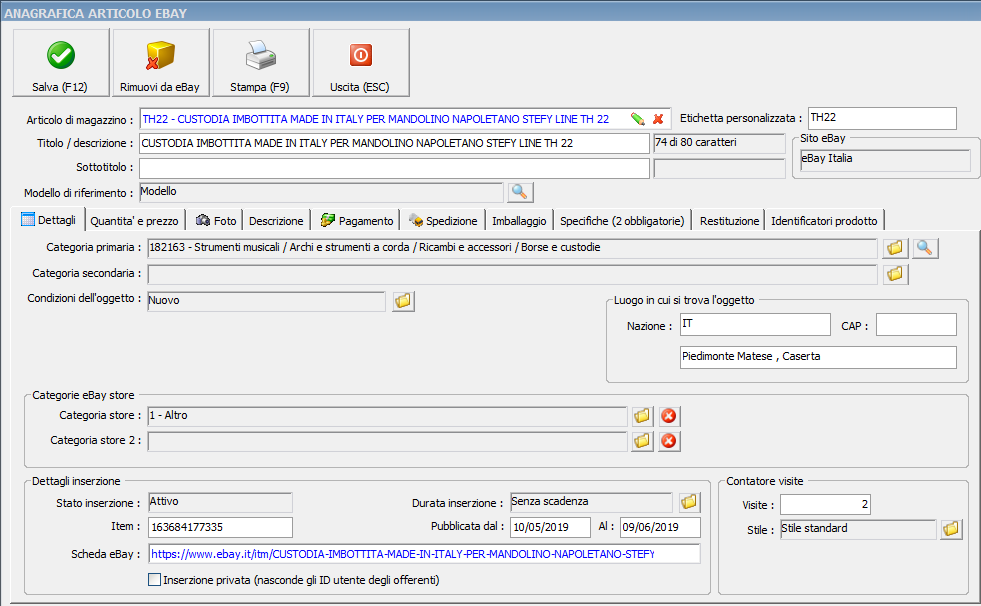Open the Quantita' e prezzo tab
981x606 pixels.
pyautogui.click(x=135, y=221)
